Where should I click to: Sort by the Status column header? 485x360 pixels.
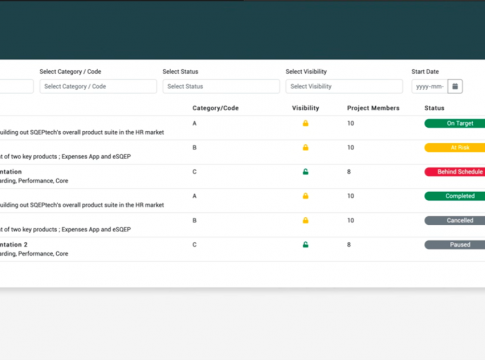click(434, 108)
